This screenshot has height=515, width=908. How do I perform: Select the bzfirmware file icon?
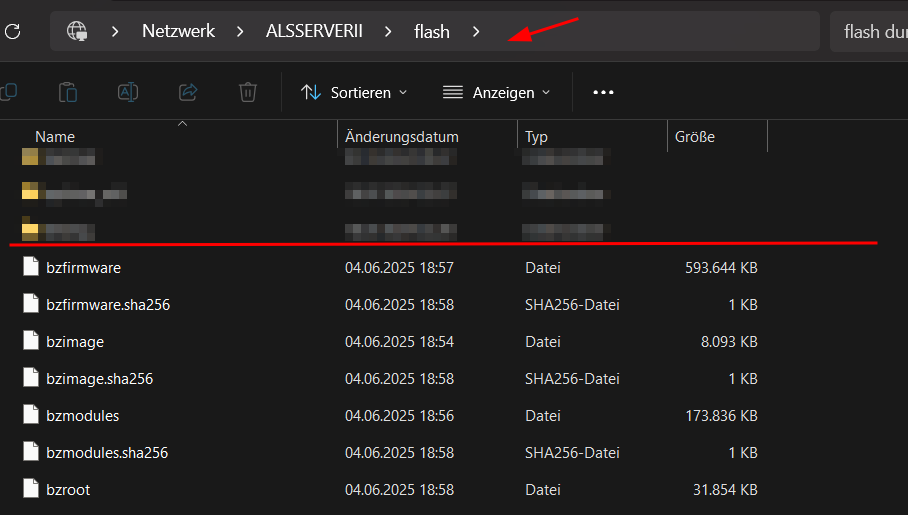pos(31,266)
